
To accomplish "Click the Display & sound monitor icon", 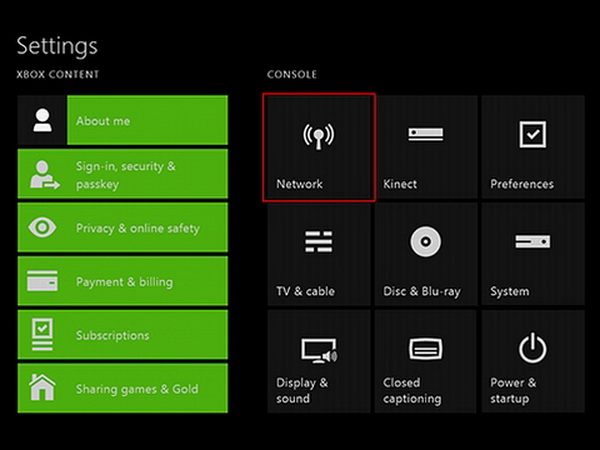I will (x=319, y=350).
